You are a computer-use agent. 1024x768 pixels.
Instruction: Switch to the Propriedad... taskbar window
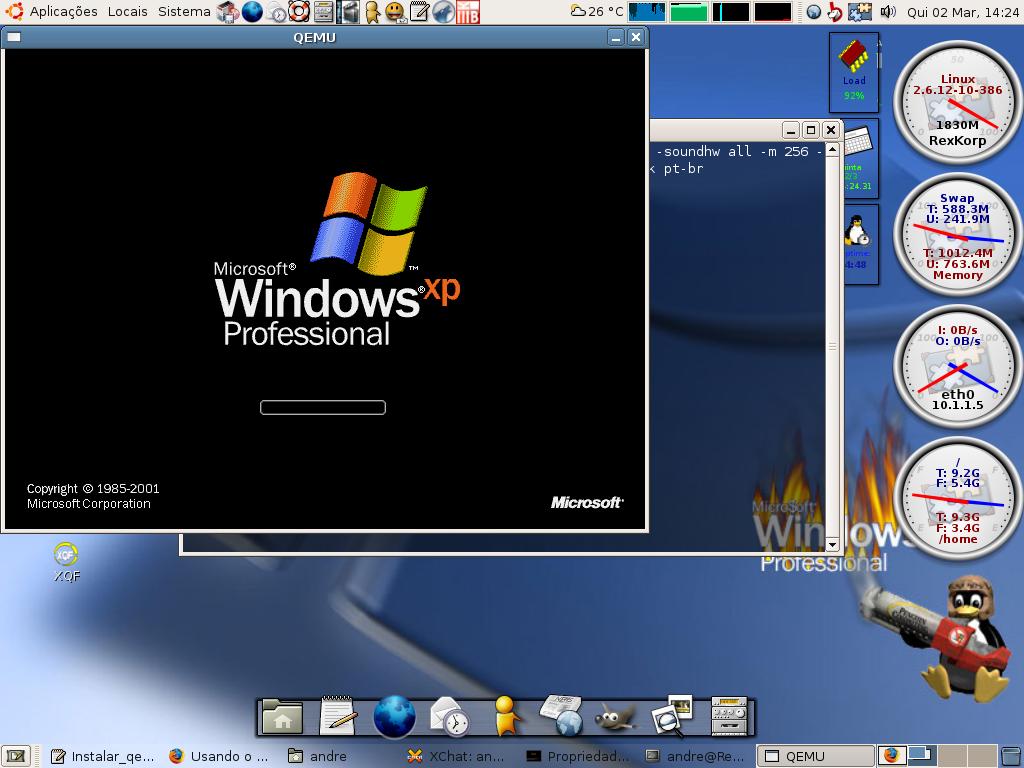click(x=576, y=756)
